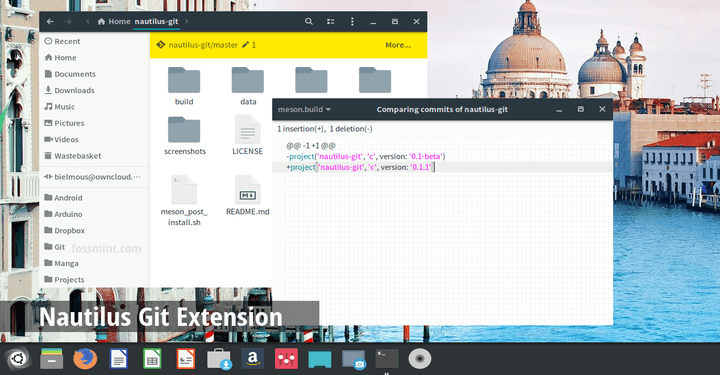Launch Firefox from the dock
Screen dimensions: 720x375
[x=85, y=358]
